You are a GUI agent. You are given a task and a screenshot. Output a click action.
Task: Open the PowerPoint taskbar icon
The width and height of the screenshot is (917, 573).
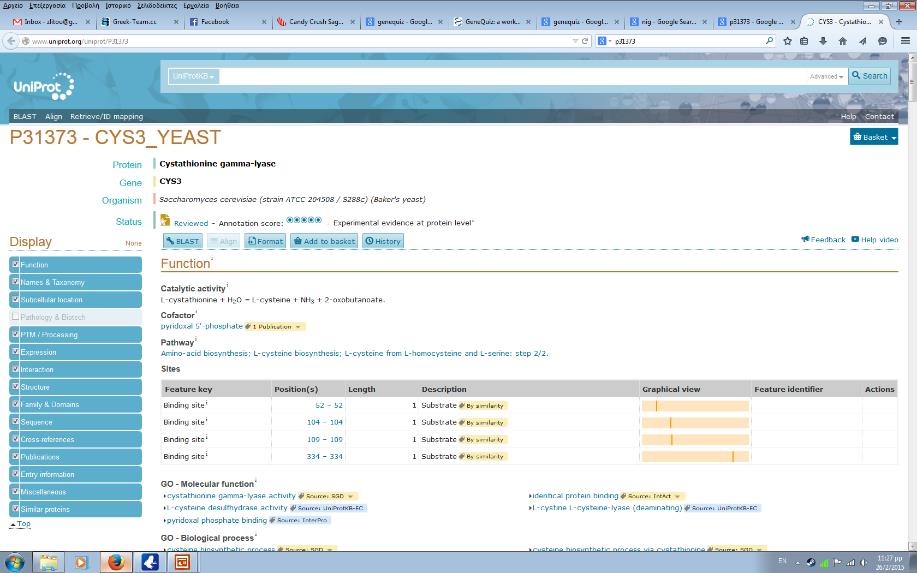182,562
